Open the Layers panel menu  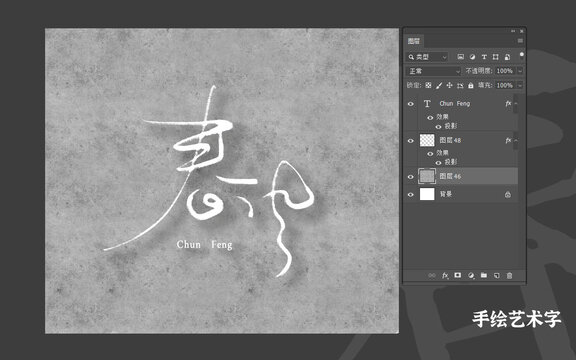click(520, 41)
